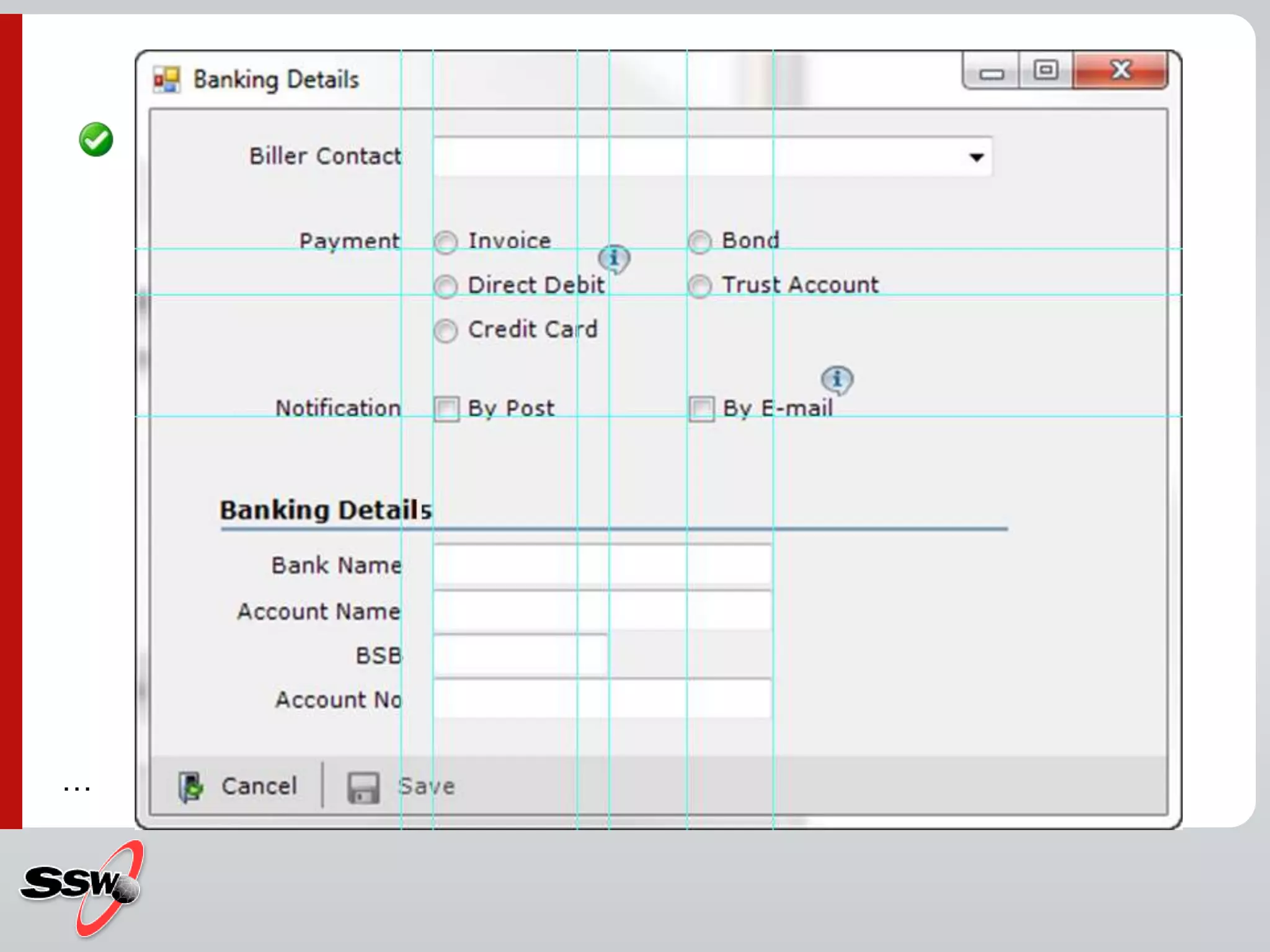
Task: Click the Cancel door icon
Action: [x=190, y=787]
